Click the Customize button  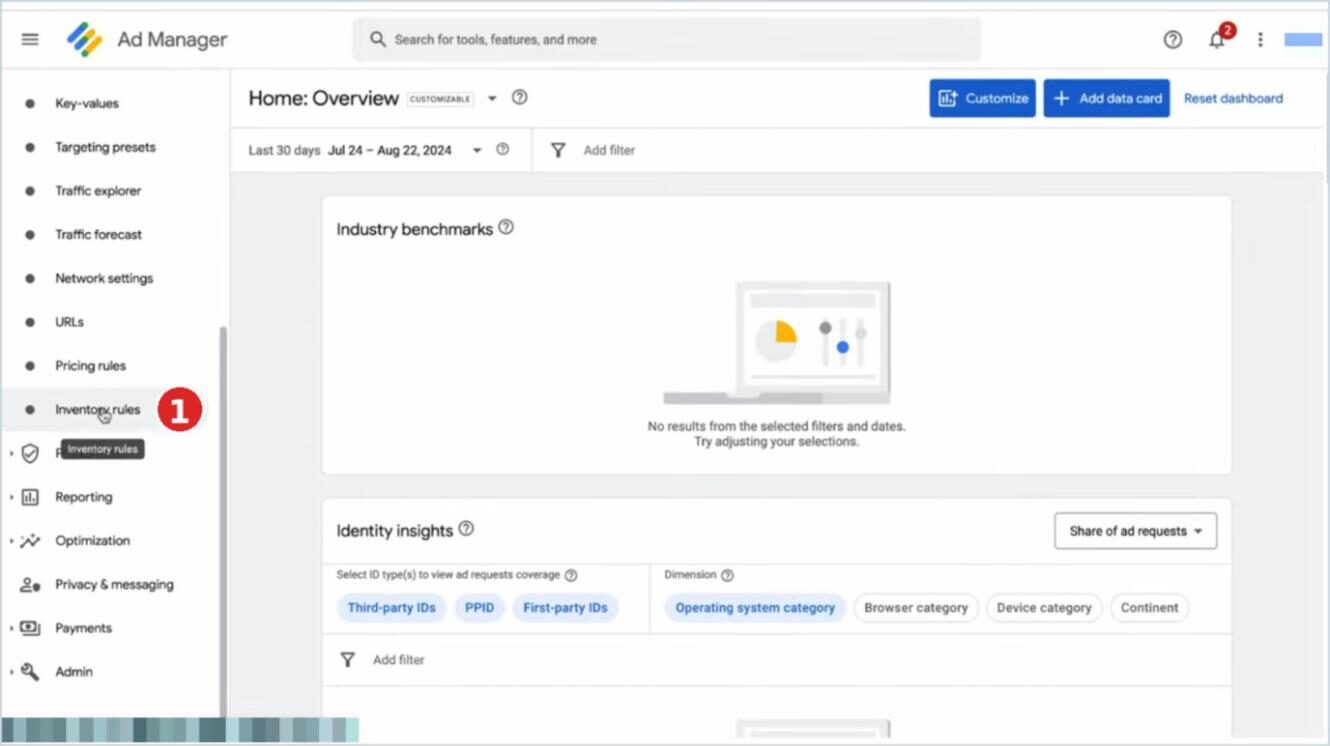(983, 98)
